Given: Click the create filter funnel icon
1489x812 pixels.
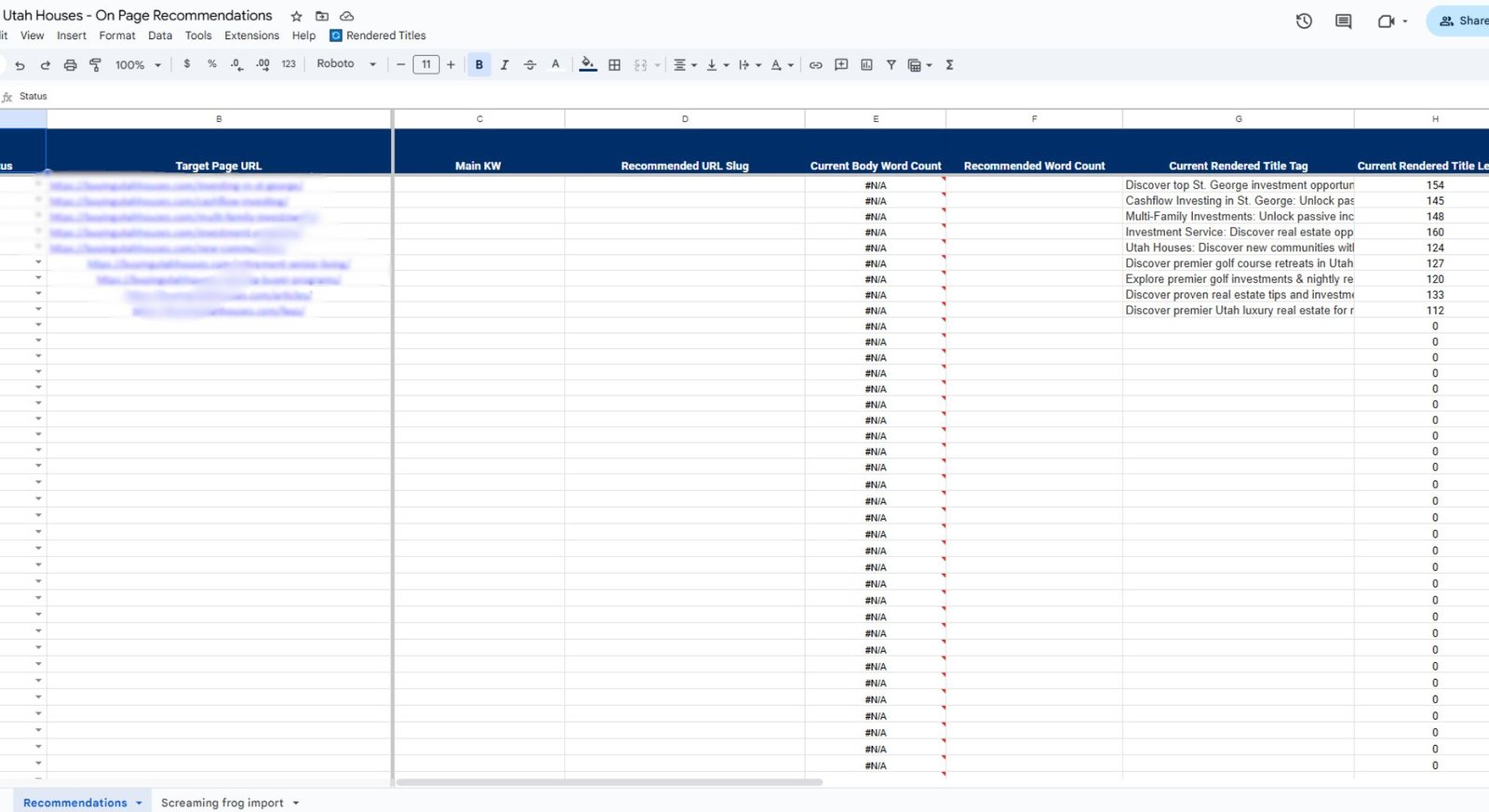Looking at the screenshot, I should 891,65.
